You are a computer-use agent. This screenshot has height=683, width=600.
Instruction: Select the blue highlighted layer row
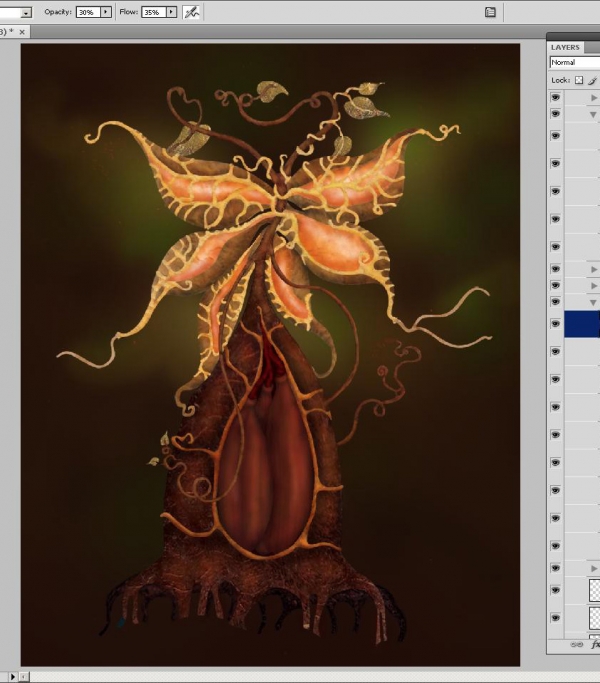(582, 324)
